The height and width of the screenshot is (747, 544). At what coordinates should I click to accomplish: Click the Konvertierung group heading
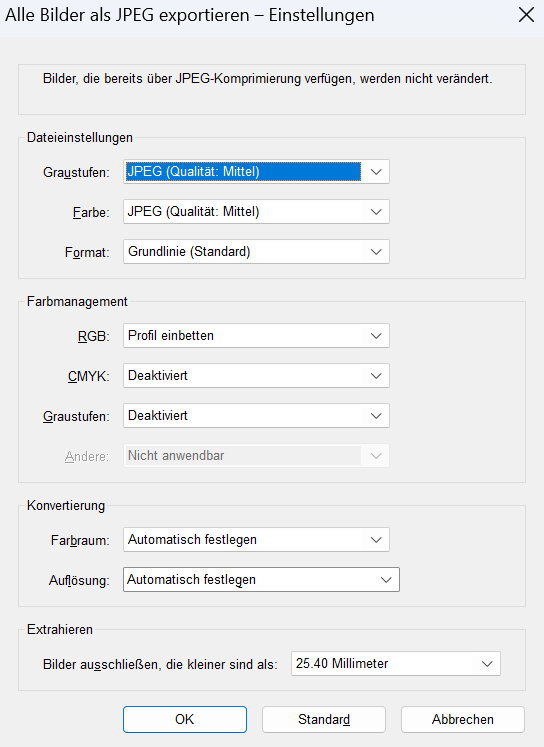[66, 505]
